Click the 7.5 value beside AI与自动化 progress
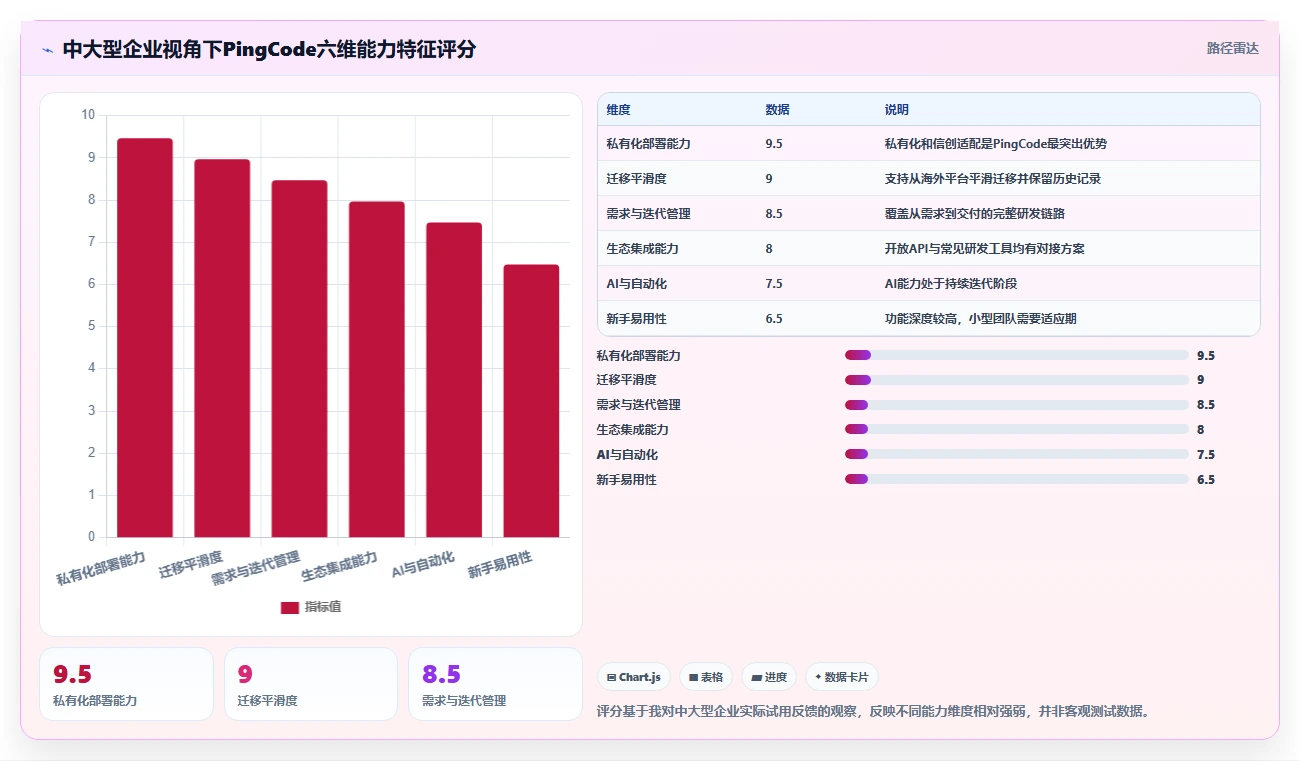Screen dimensions: 1300x761 pyautogui.click(x=1206, y=455)
